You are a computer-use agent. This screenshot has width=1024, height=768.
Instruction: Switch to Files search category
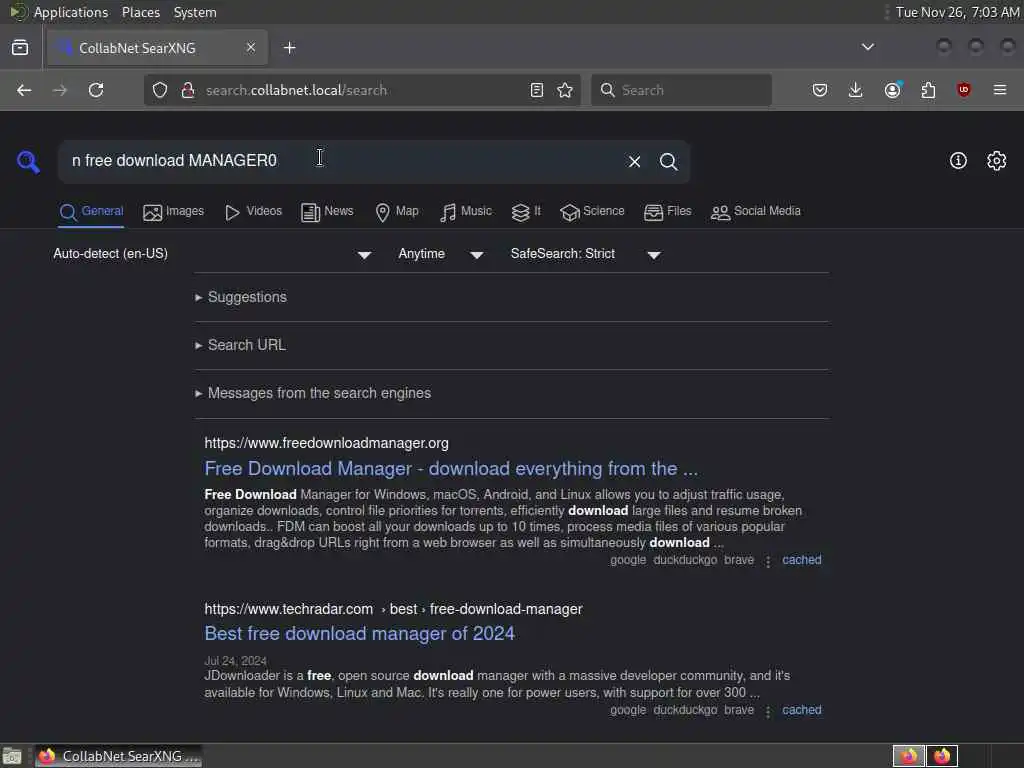coord(667,212)
